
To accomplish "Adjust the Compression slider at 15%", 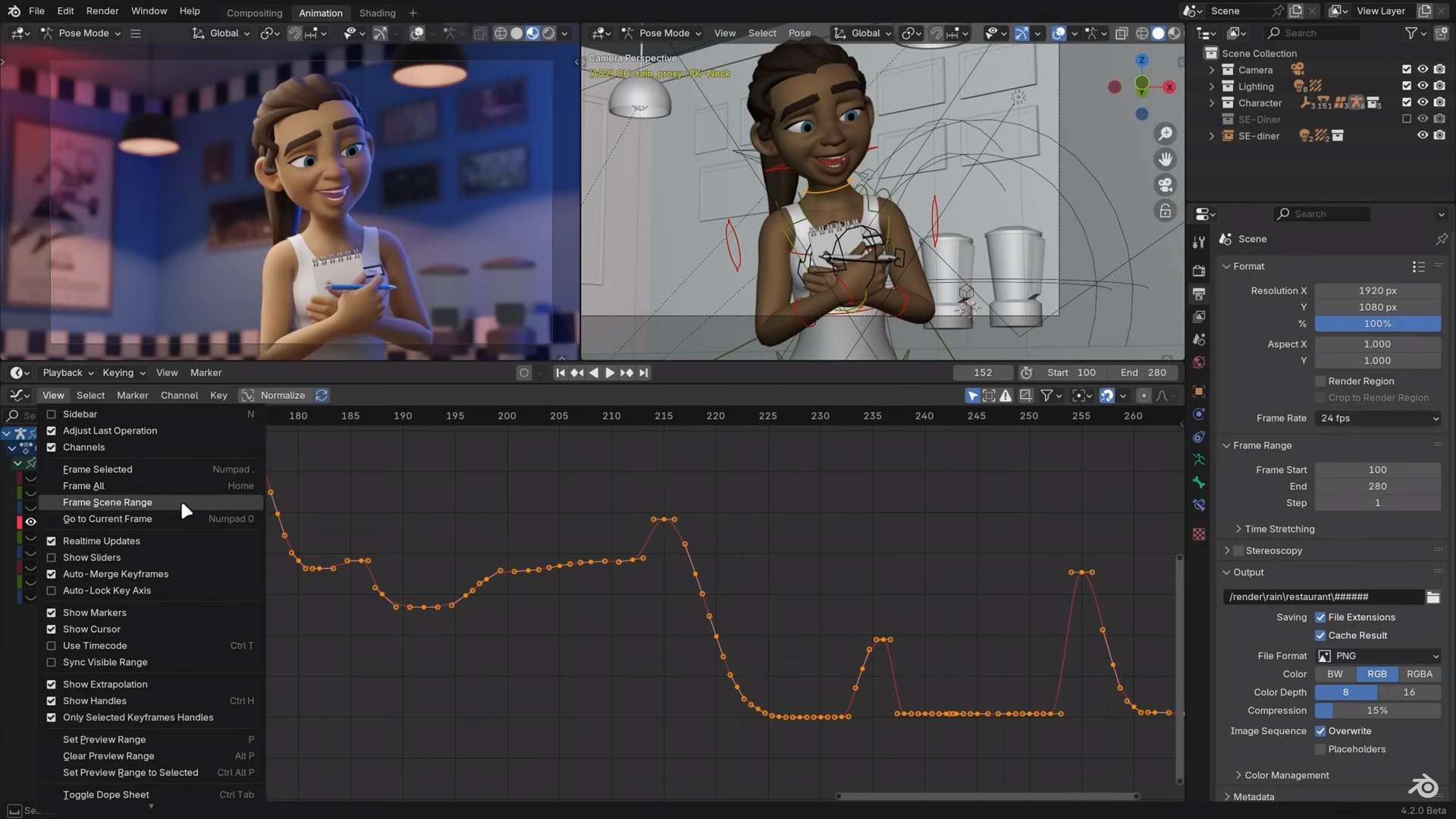I will [x=1379, y=711].
